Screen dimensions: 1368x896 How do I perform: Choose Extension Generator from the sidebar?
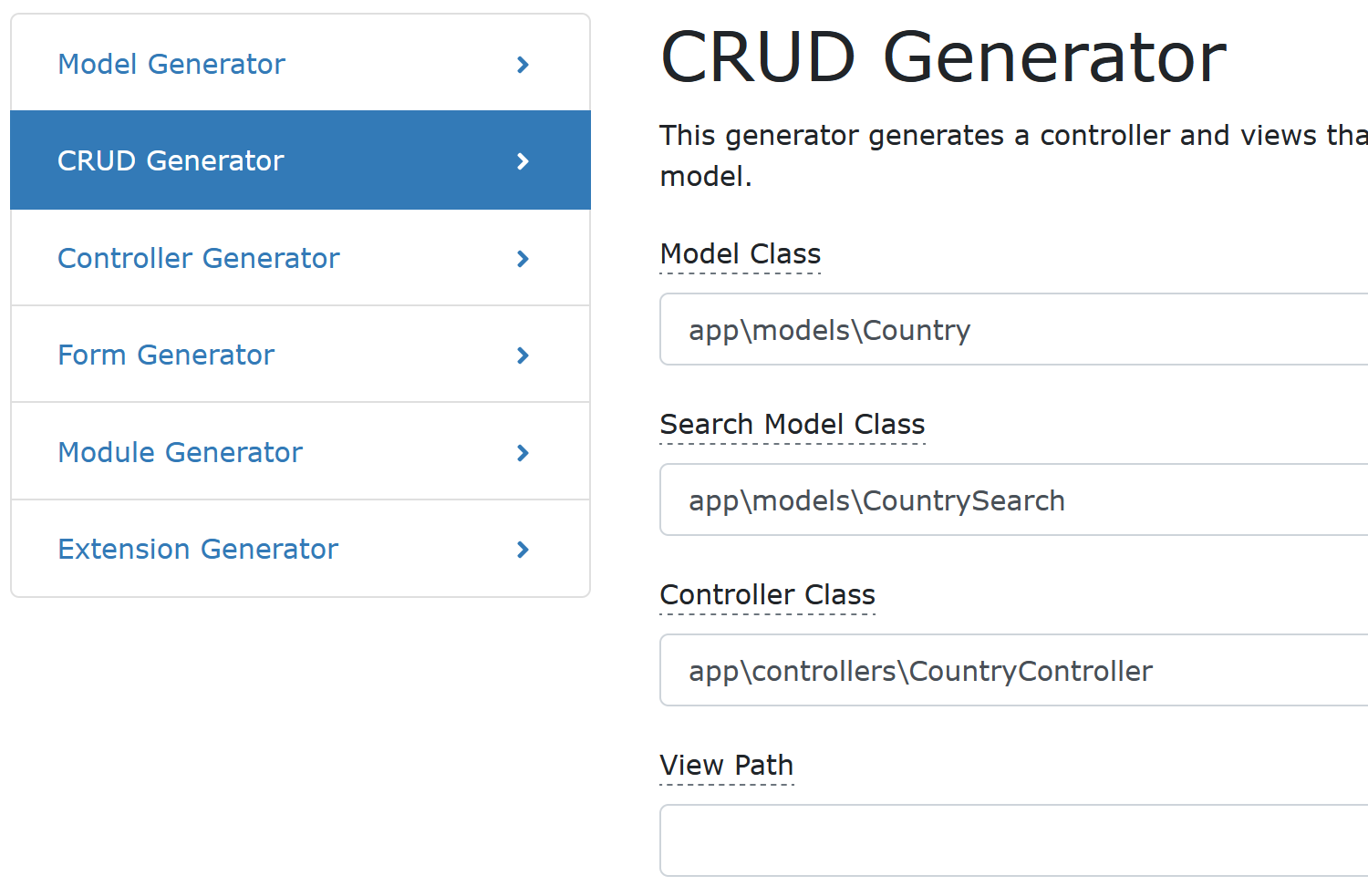click(x=198, y=550)
